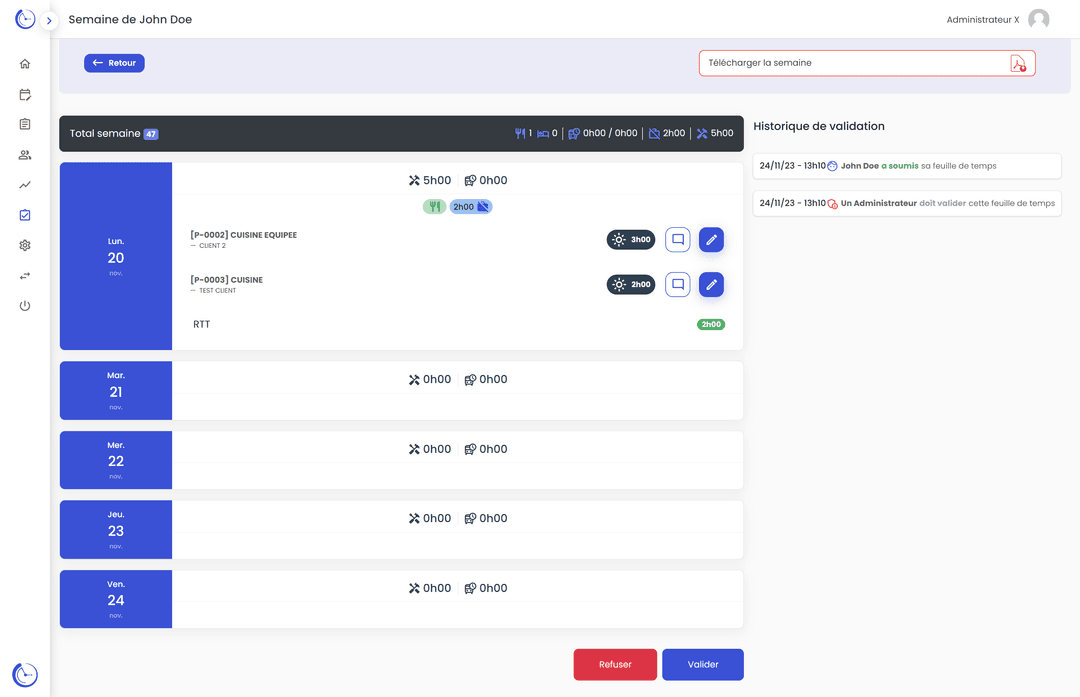Open the users sidebar icon
This screenshot has height=697, width=1080.
click(25, 155)
